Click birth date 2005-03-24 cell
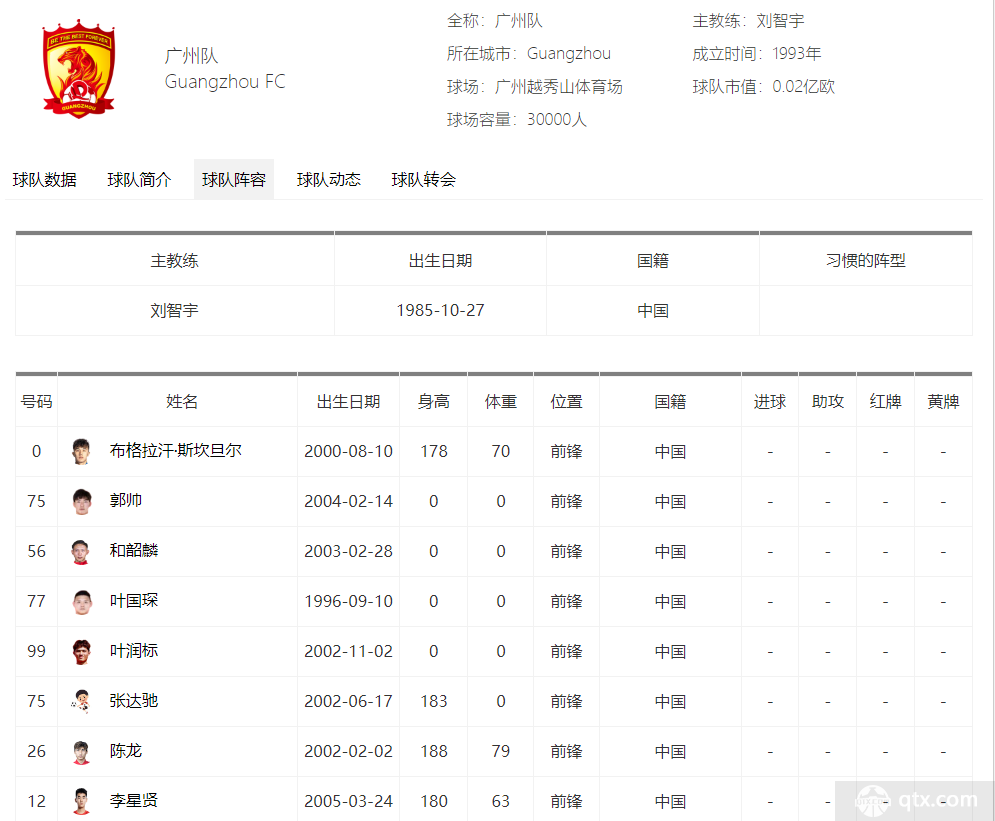The image size is (995, 821). (x=348, y=801)
